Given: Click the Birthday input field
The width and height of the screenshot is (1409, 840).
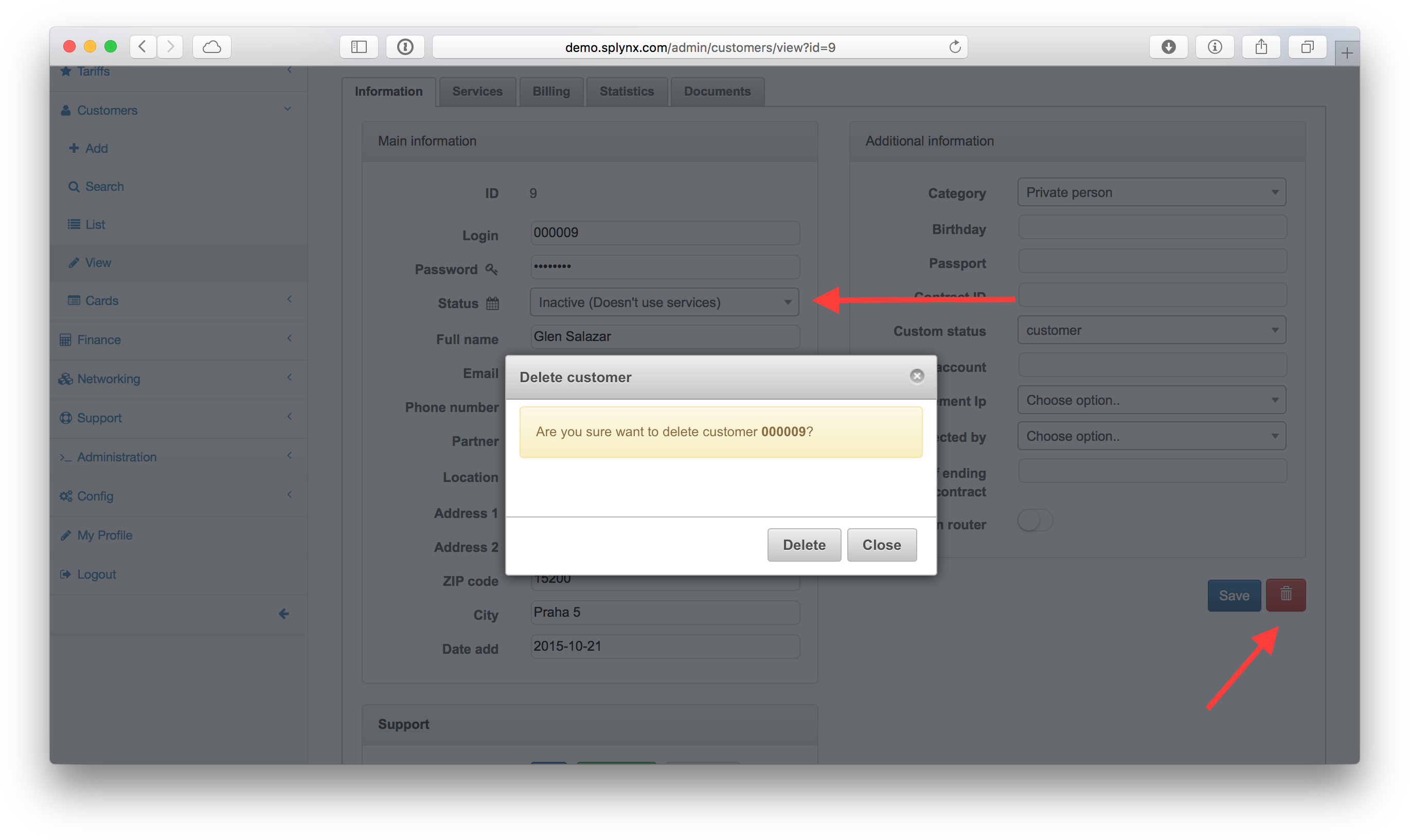Looking at the screenshot, I should (x=1152, y=227).
